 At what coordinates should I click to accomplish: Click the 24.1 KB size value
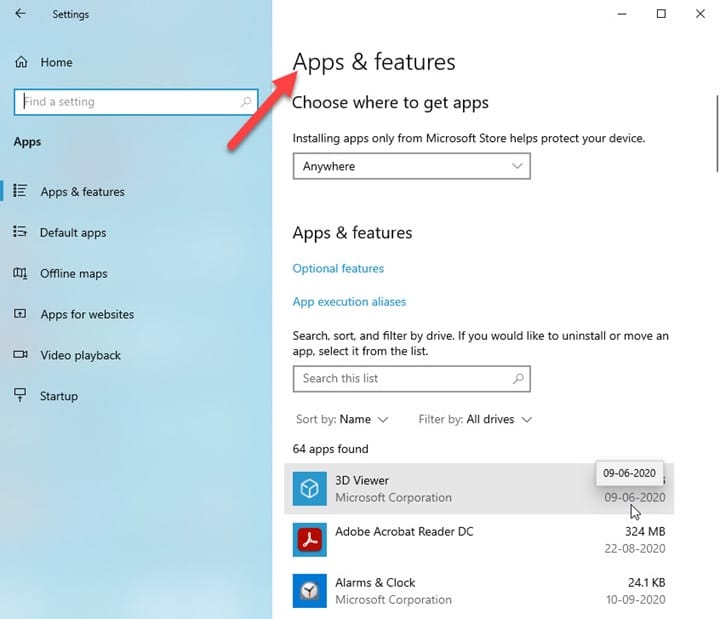647,583
